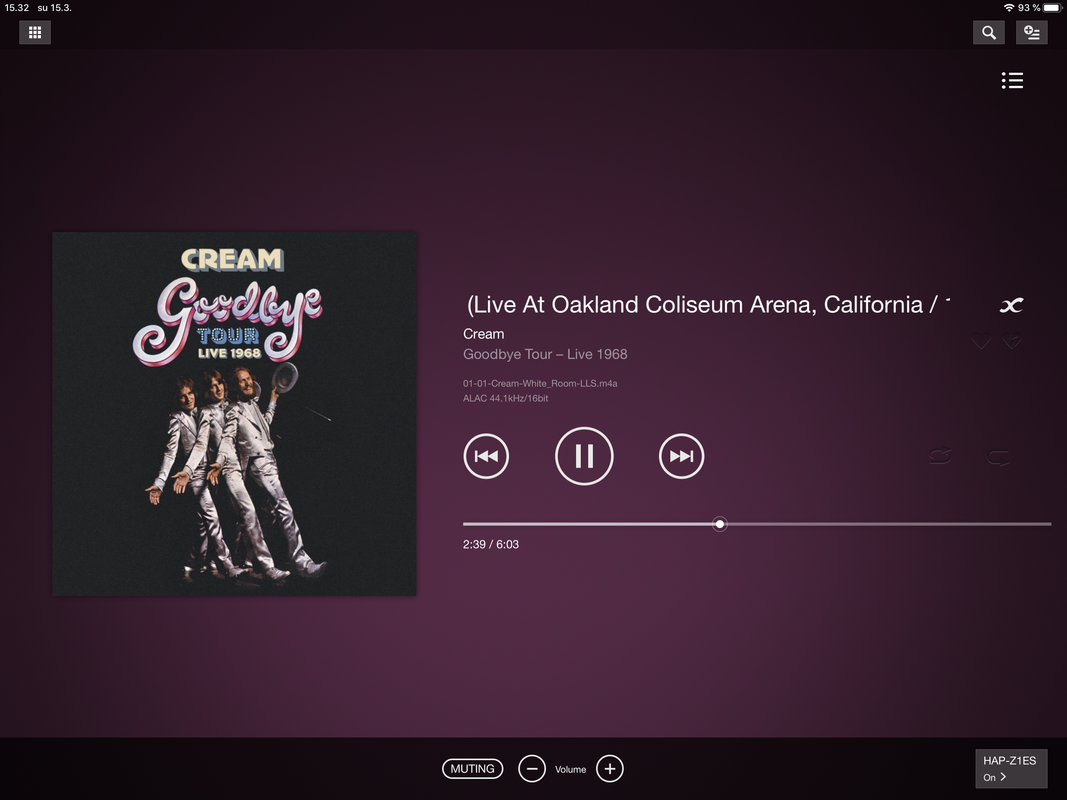Toggle shuffle playback mode

(x=940, y=456)
